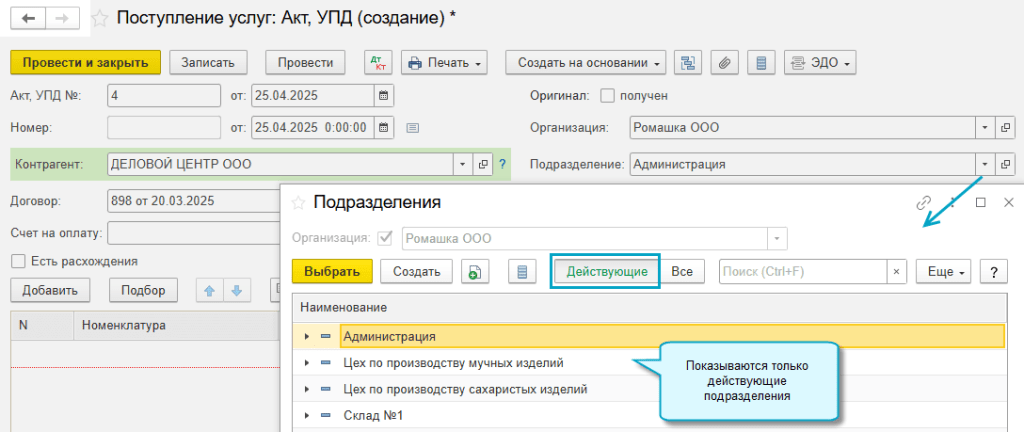Screen dimensions: 1024x432
Task: Expand the Организация dropdown arrow
Action: click(984, 128)
